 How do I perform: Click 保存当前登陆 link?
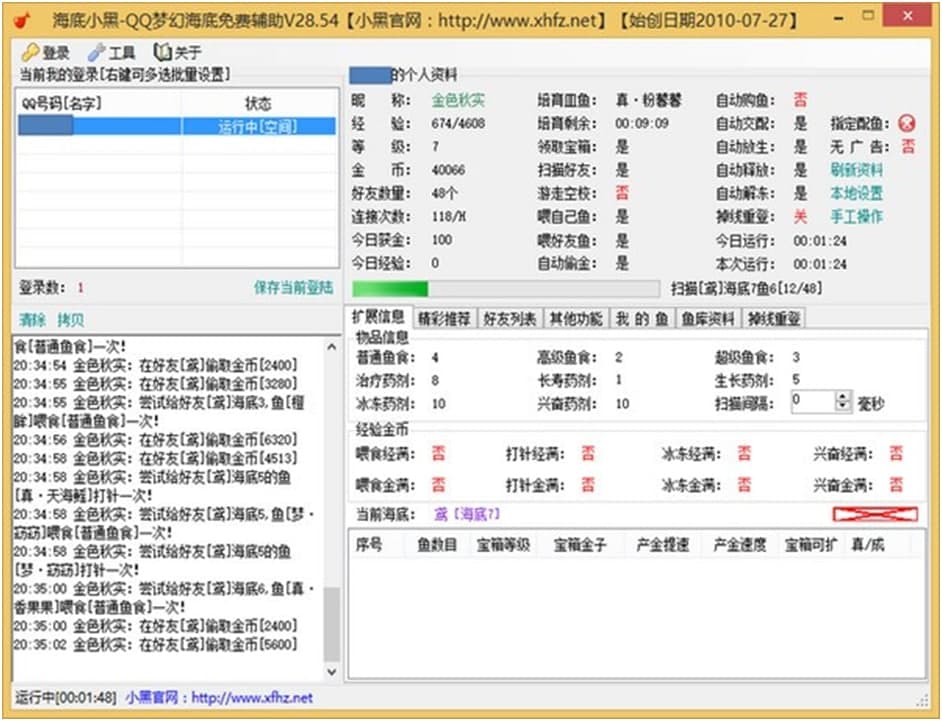pos(293,288)
